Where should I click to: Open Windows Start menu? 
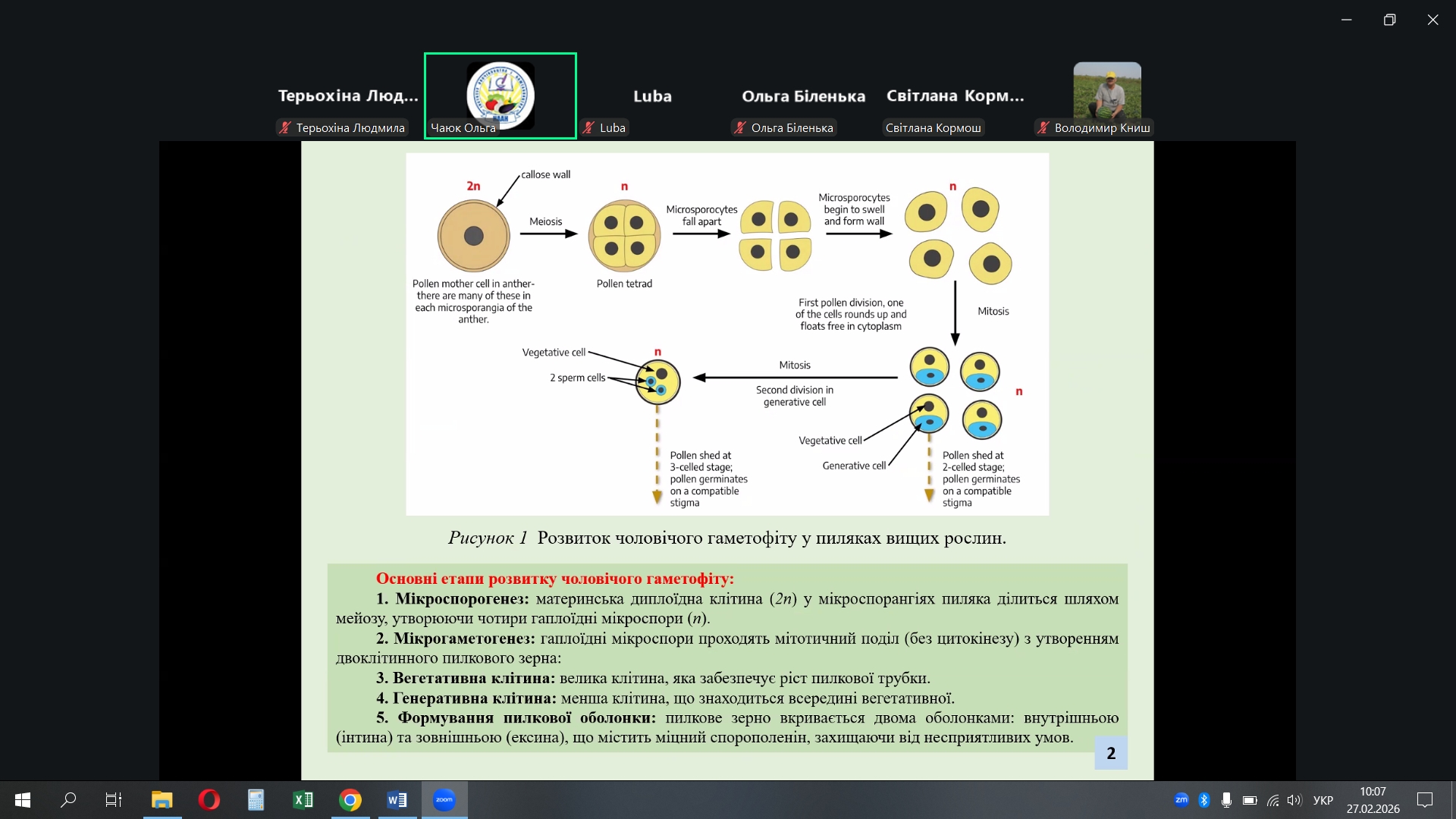[x=23, y=800]
